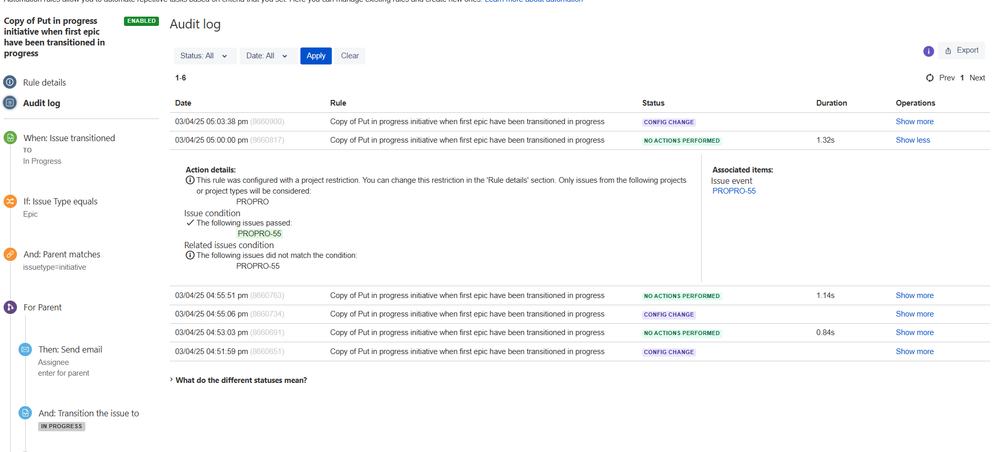
Task: Select Then: Send email action
Action: (x=70, y=350)
